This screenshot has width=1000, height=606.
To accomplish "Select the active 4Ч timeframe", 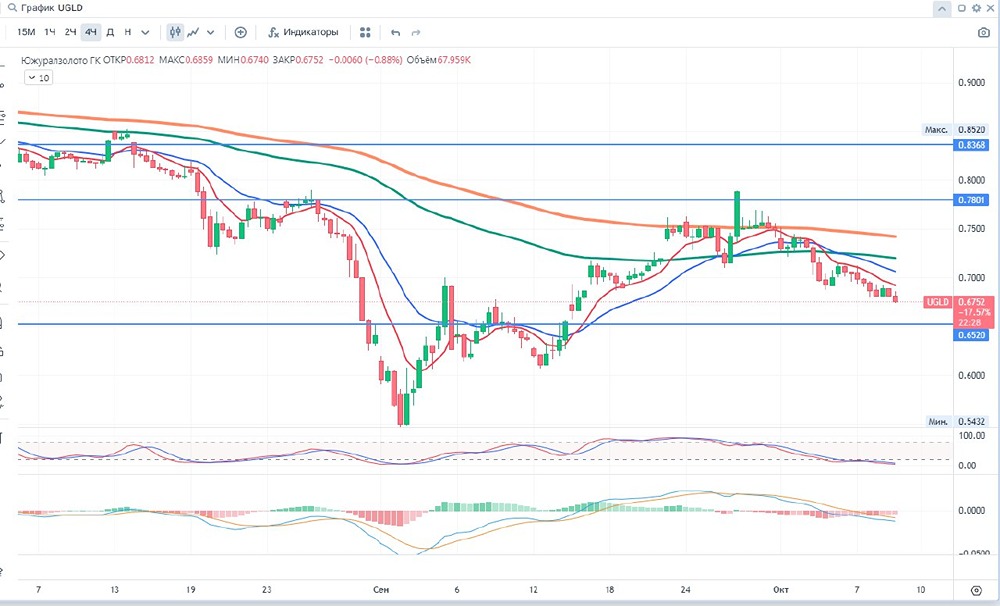I will pyautogui.click(x=91, y=32).
